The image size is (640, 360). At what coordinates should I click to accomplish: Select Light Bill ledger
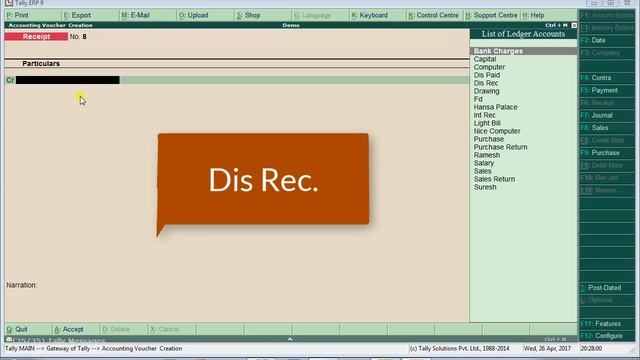coord(487,123)
